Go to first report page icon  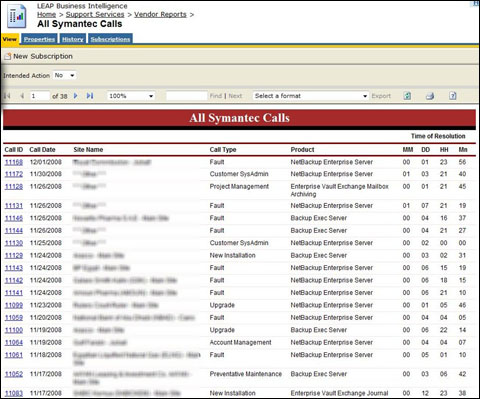point(7,96)
